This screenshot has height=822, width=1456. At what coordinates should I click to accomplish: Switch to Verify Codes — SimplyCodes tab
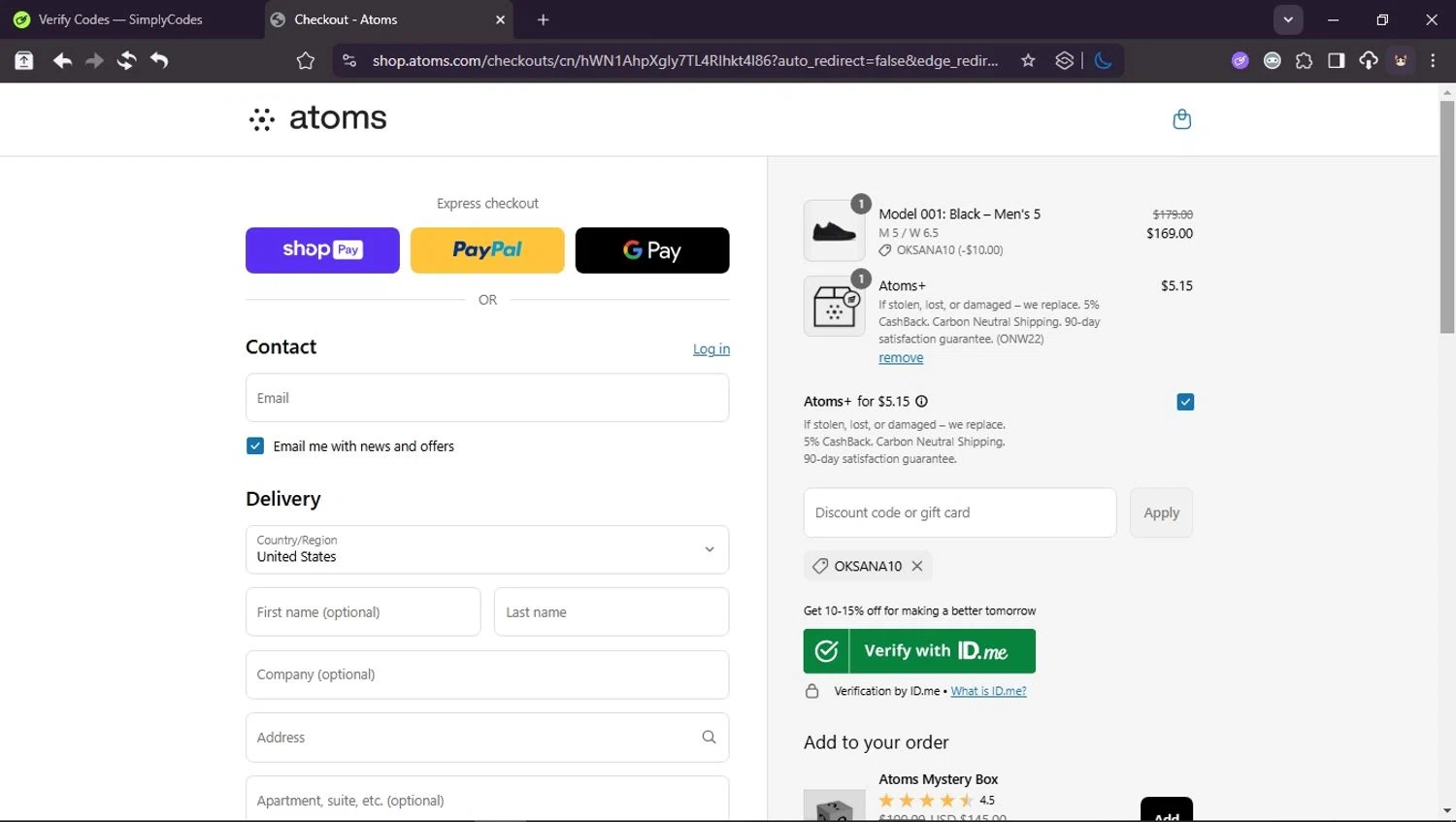tap(131, 19)
